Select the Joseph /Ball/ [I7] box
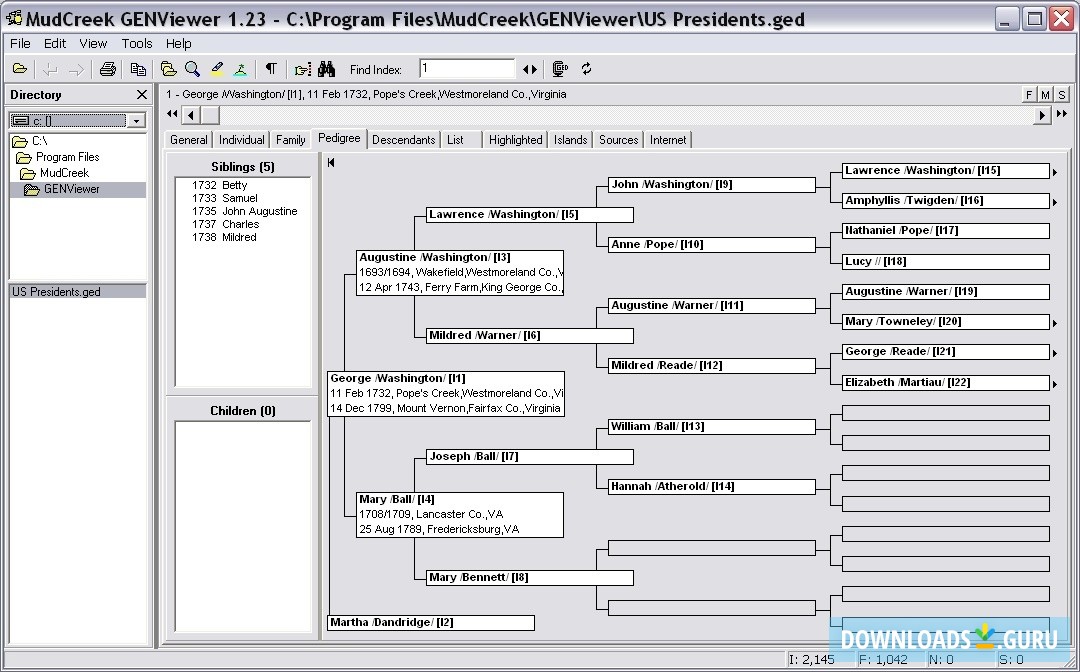Viewport: 1080px width, 672px height. tap(530, 456)
